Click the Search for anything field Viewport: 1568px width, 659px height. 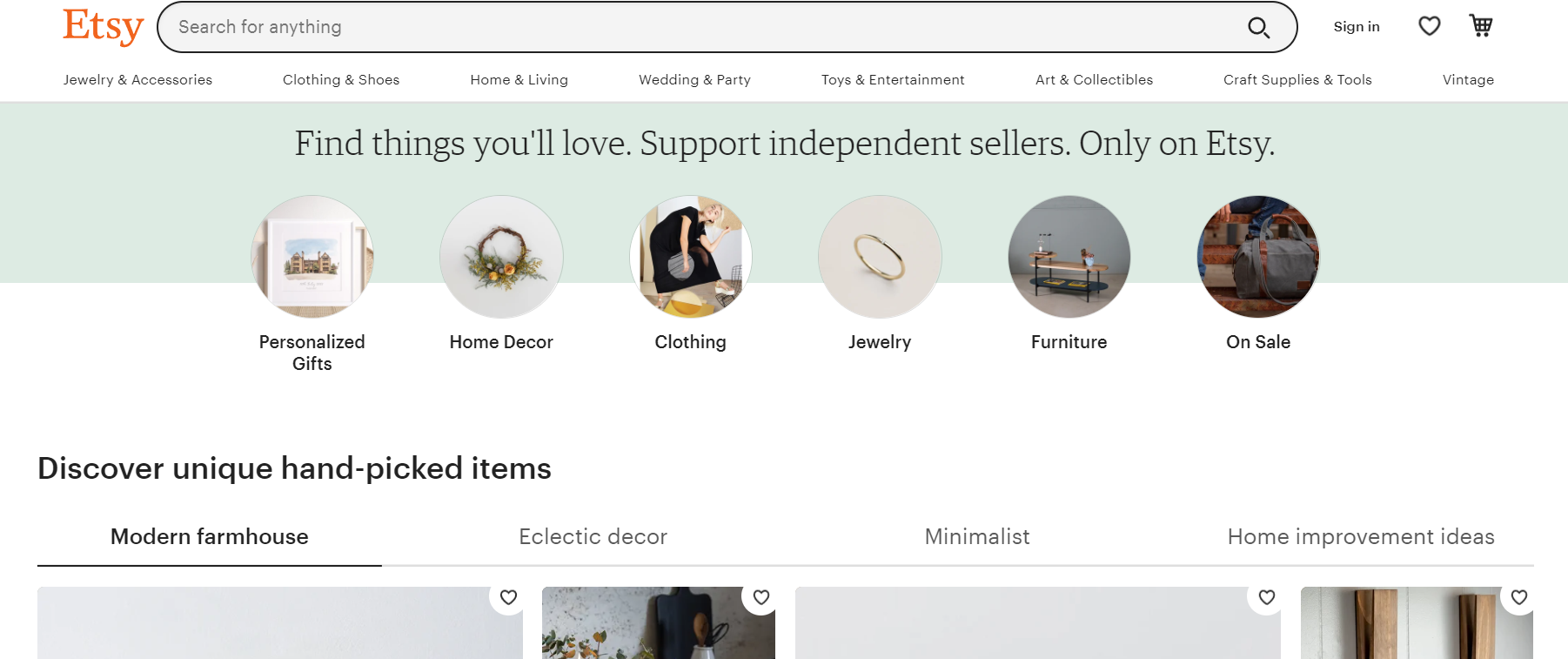point(696,27)
